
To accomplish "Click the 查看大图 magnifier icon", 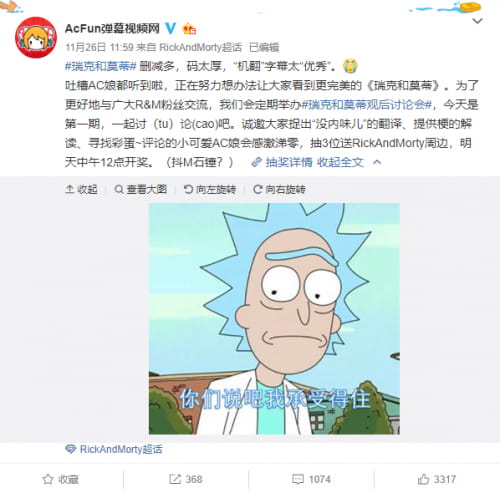I will [118, 189].
